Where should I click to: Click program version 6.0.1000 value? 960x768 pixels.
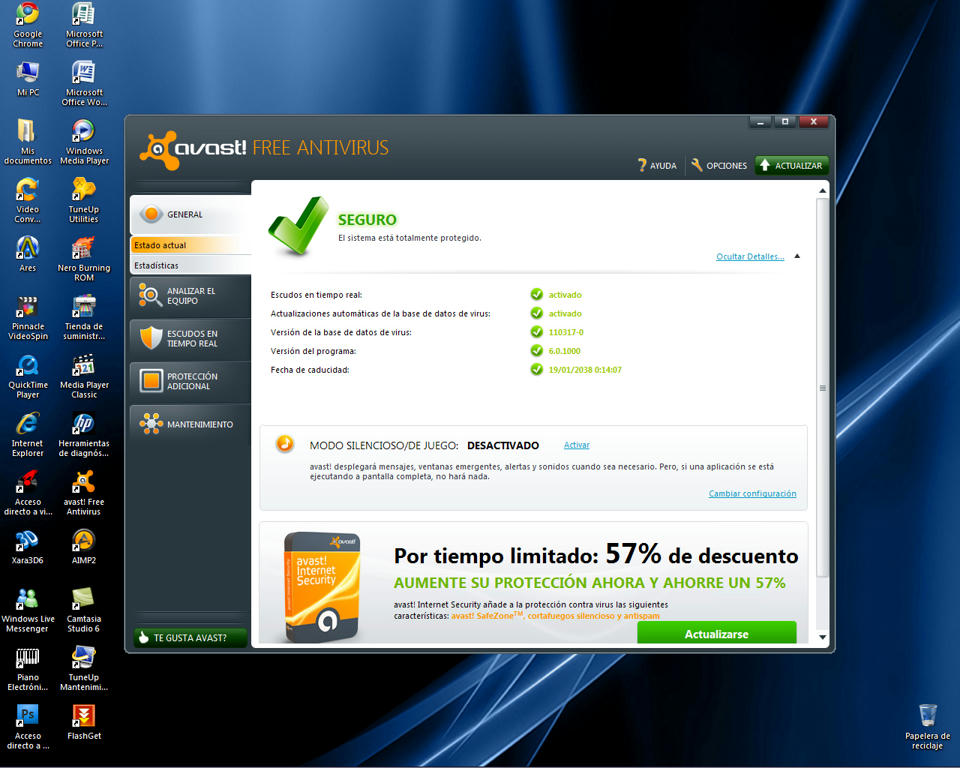(x=564, y=351)
